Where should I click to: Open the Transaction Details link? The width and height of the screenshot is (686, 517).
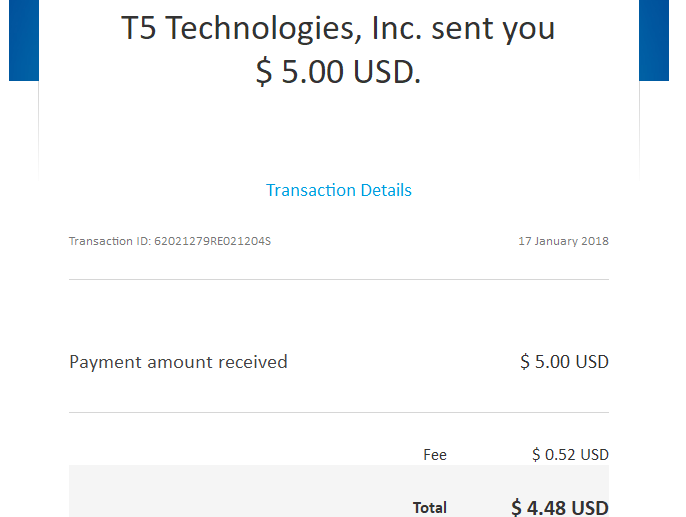click(x=339, y=190)
